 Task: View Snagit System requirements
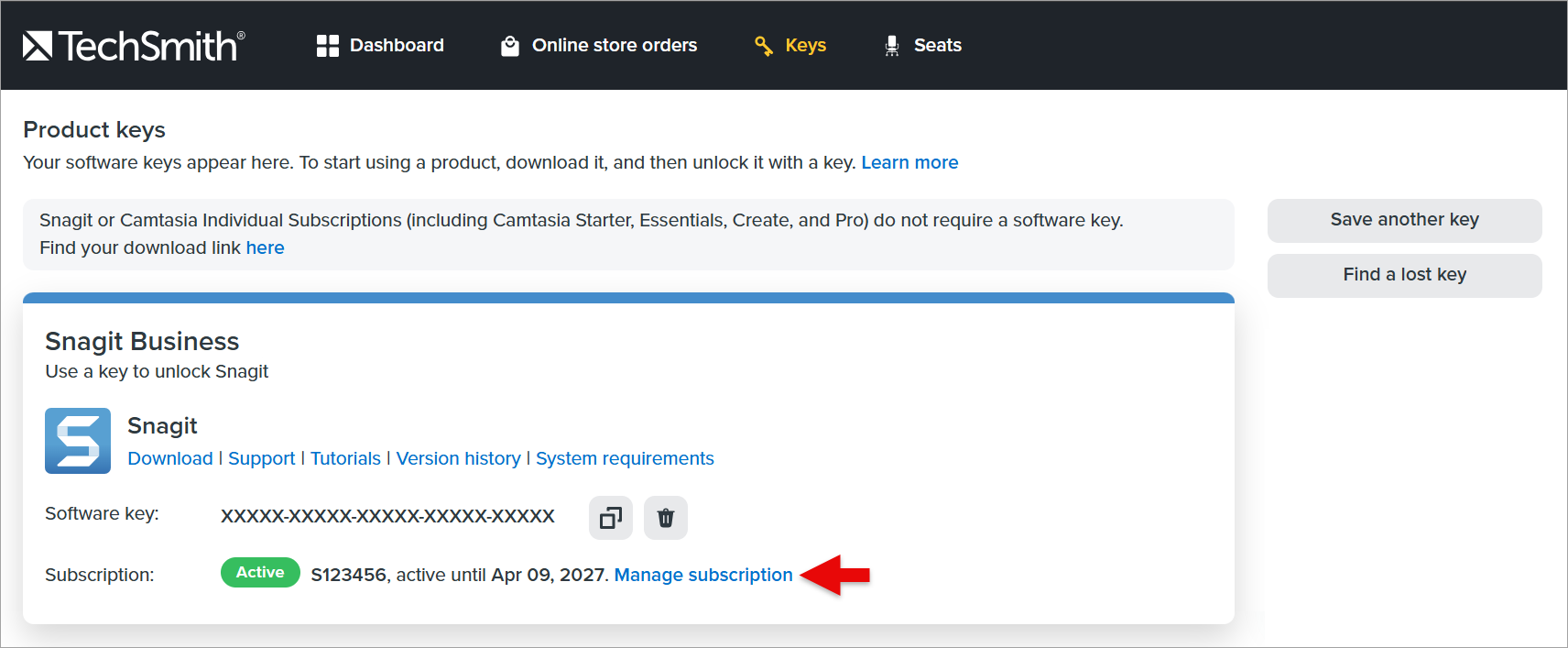(x=625, y=458)
